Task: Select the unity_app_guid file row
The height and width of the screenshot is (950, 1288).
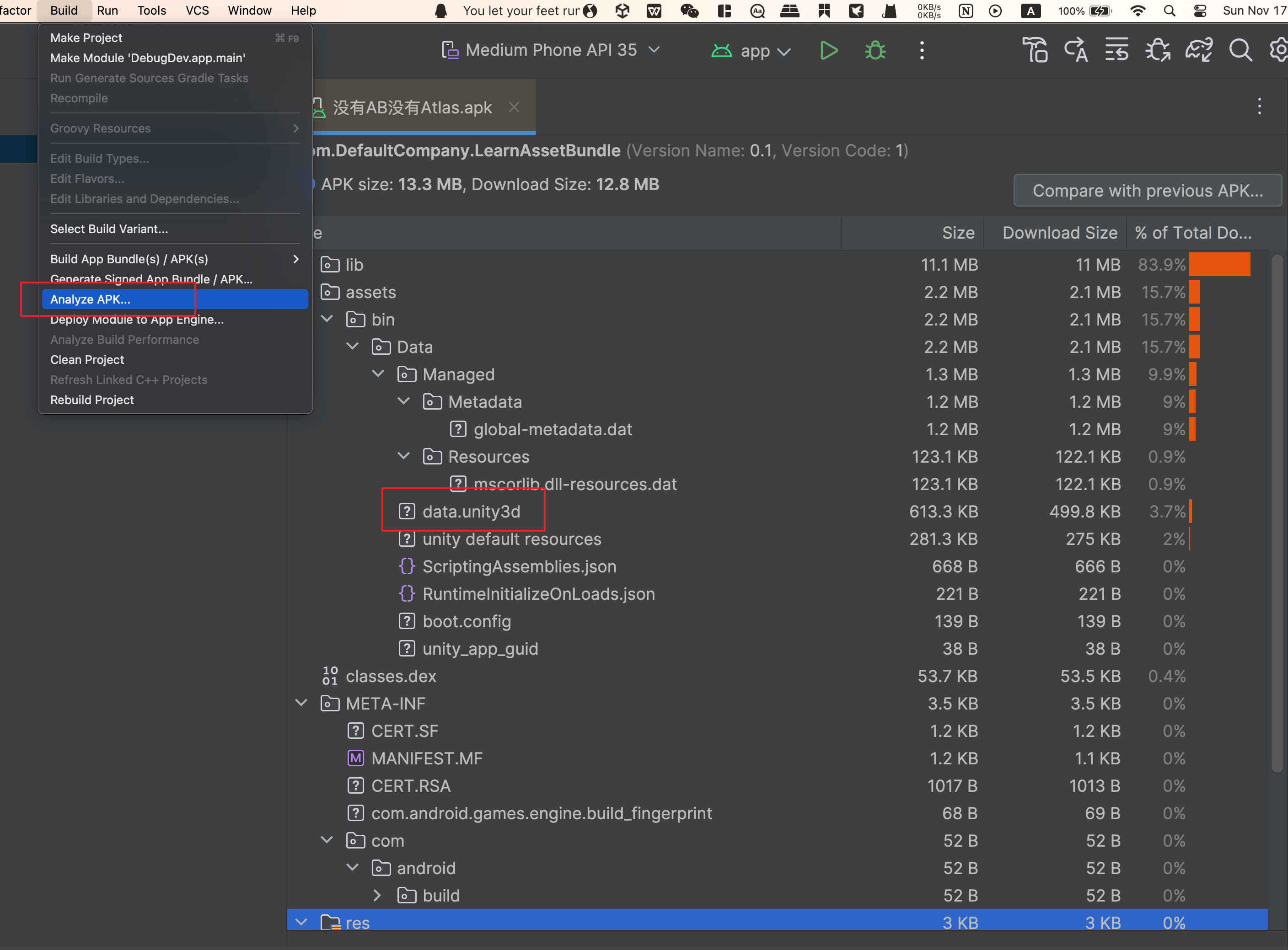Action: click(x=777, y=649)
